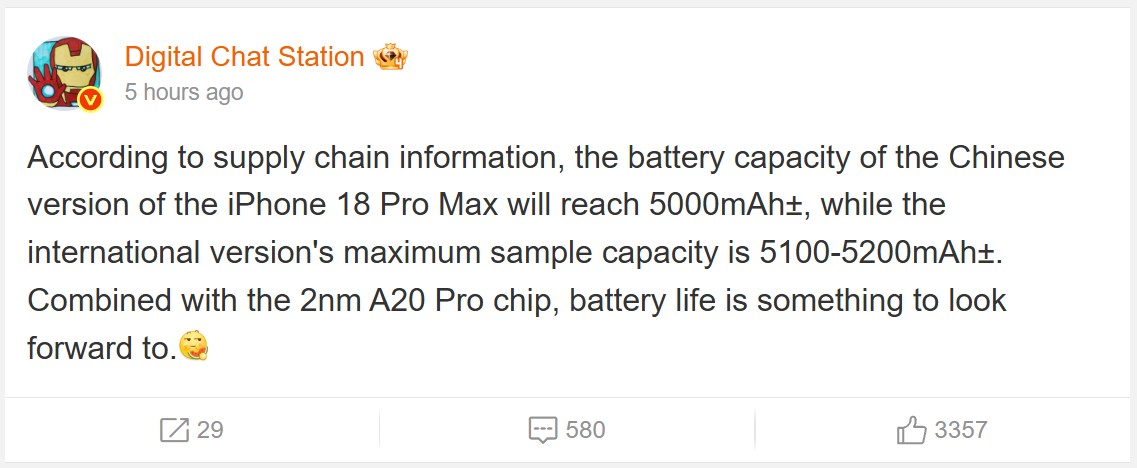The width and height of the screenshot is (1137, 468).
Task: Click the repost share icon
Action: tap(174, 431)
